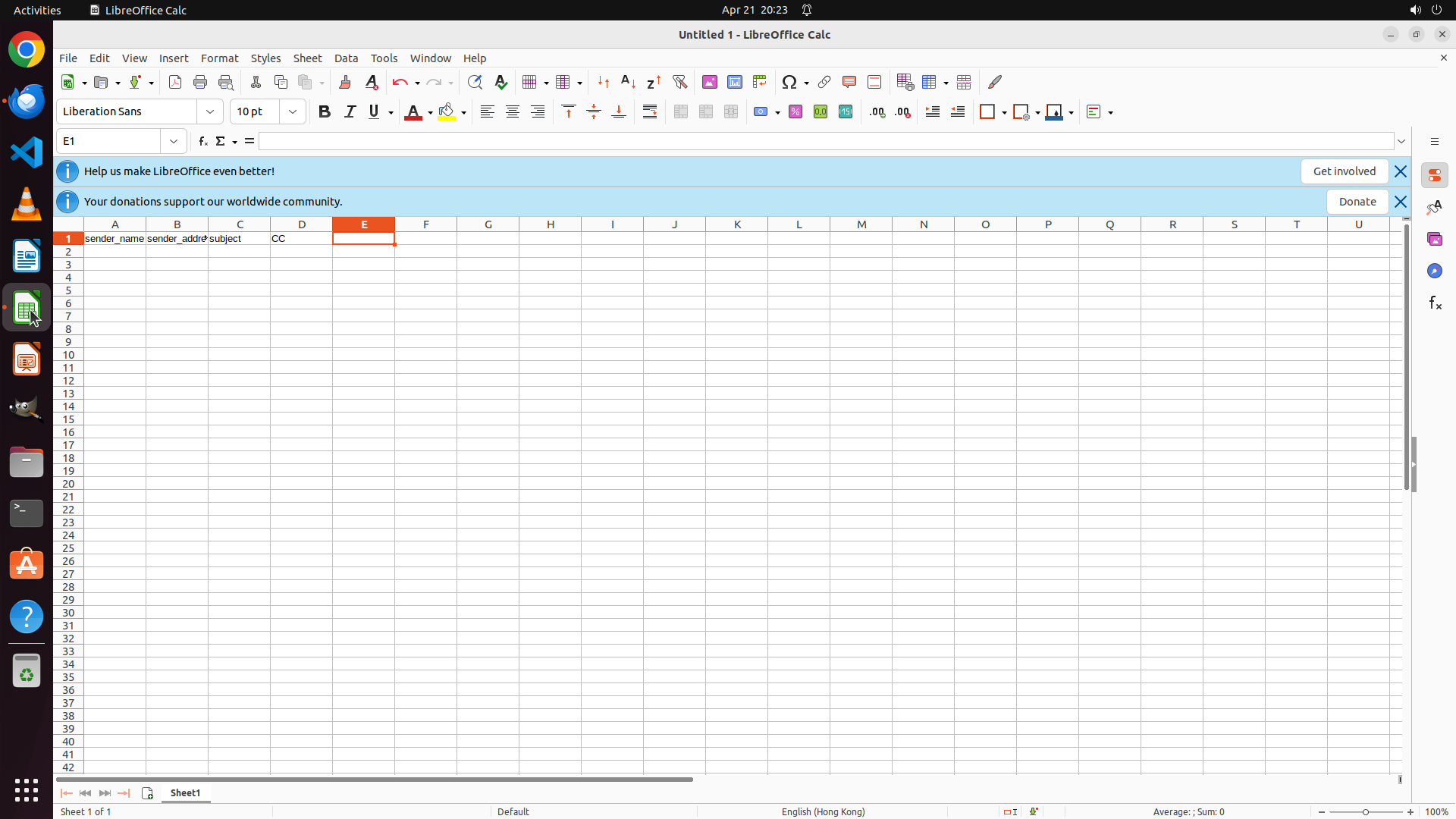
Task: Click Format as Percent icon
Action: 795,111
